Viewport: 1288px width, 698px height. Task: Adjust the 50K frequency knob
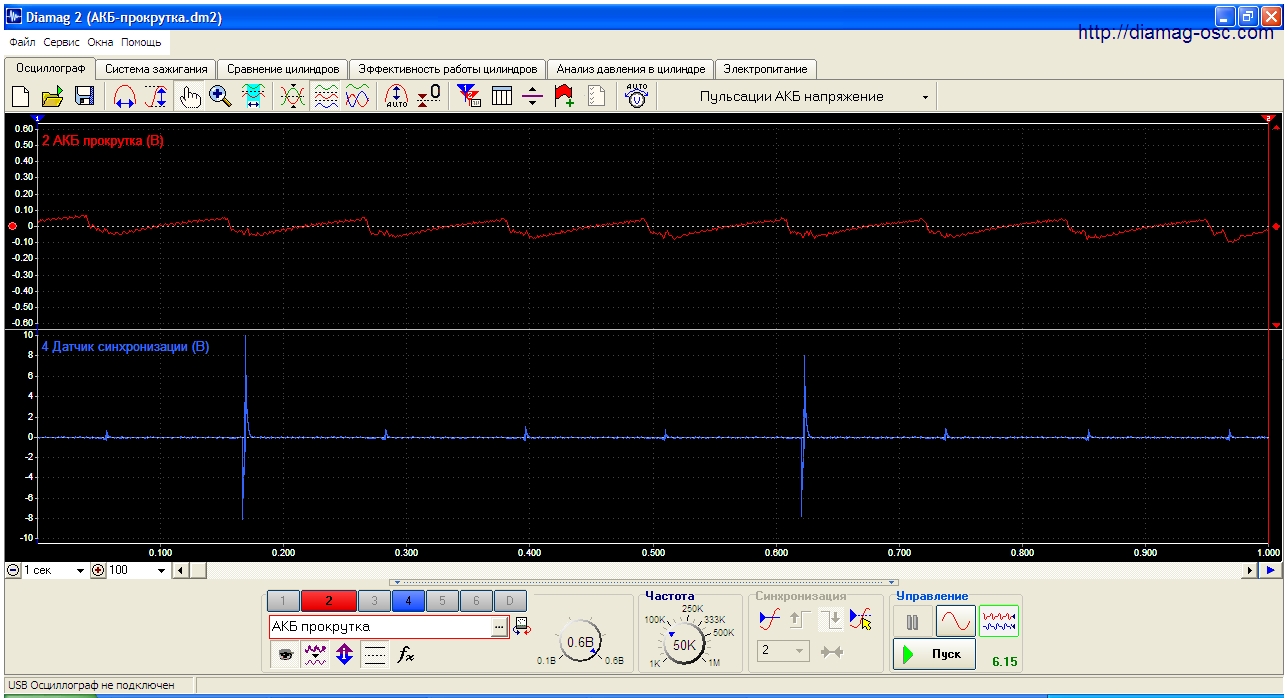click(684, 645)
